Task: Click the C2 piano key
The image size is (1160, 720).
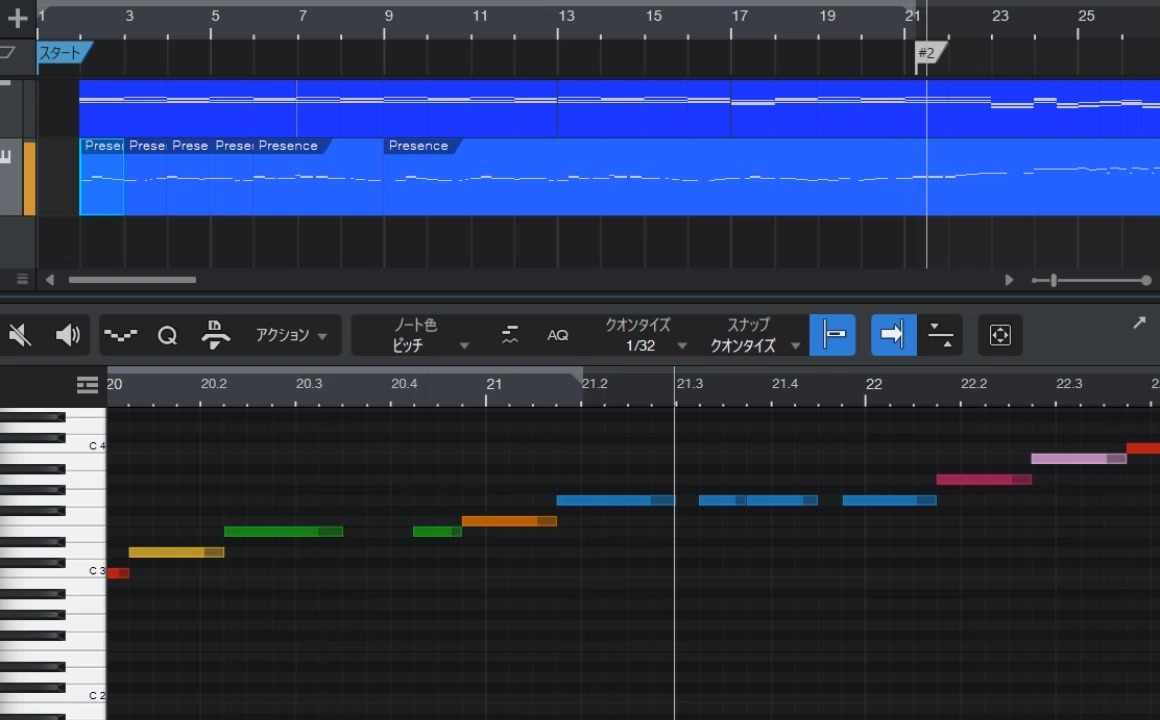Action: click(x=89, y=696)
